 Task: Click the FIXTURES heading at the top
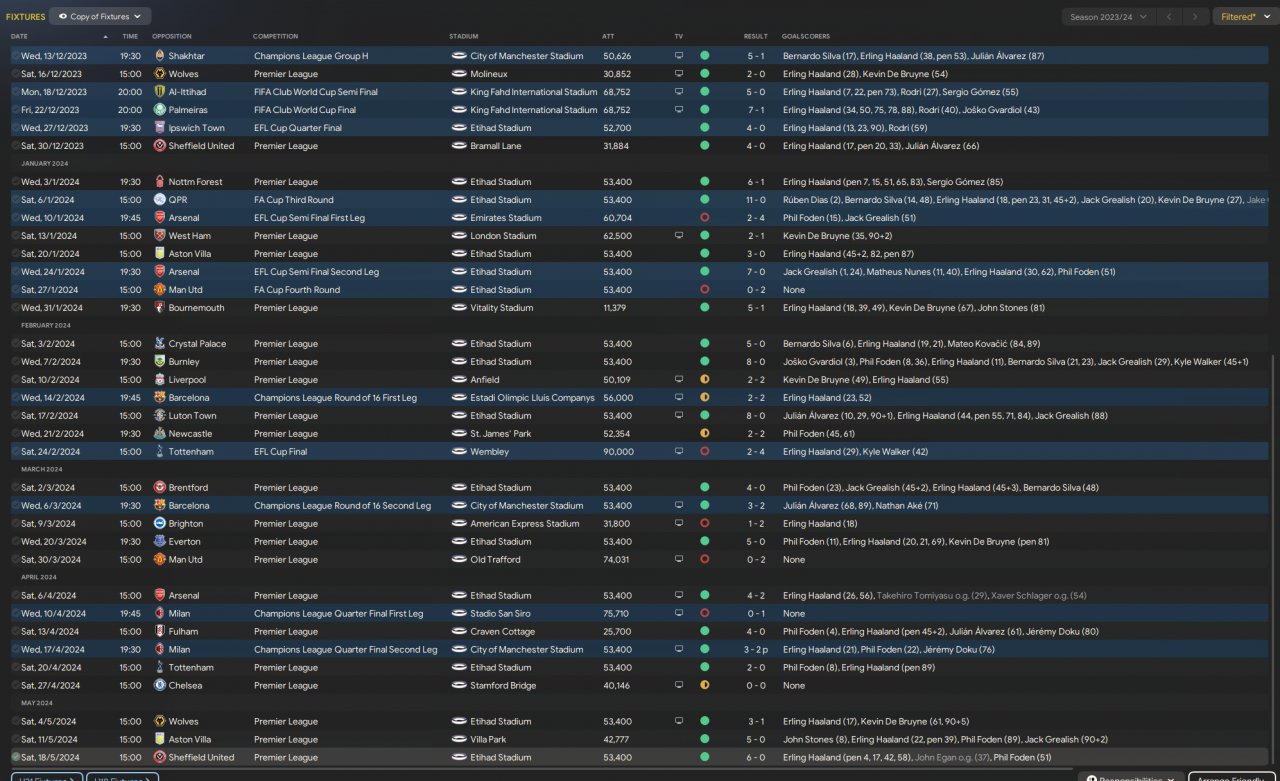pos(25,17)
